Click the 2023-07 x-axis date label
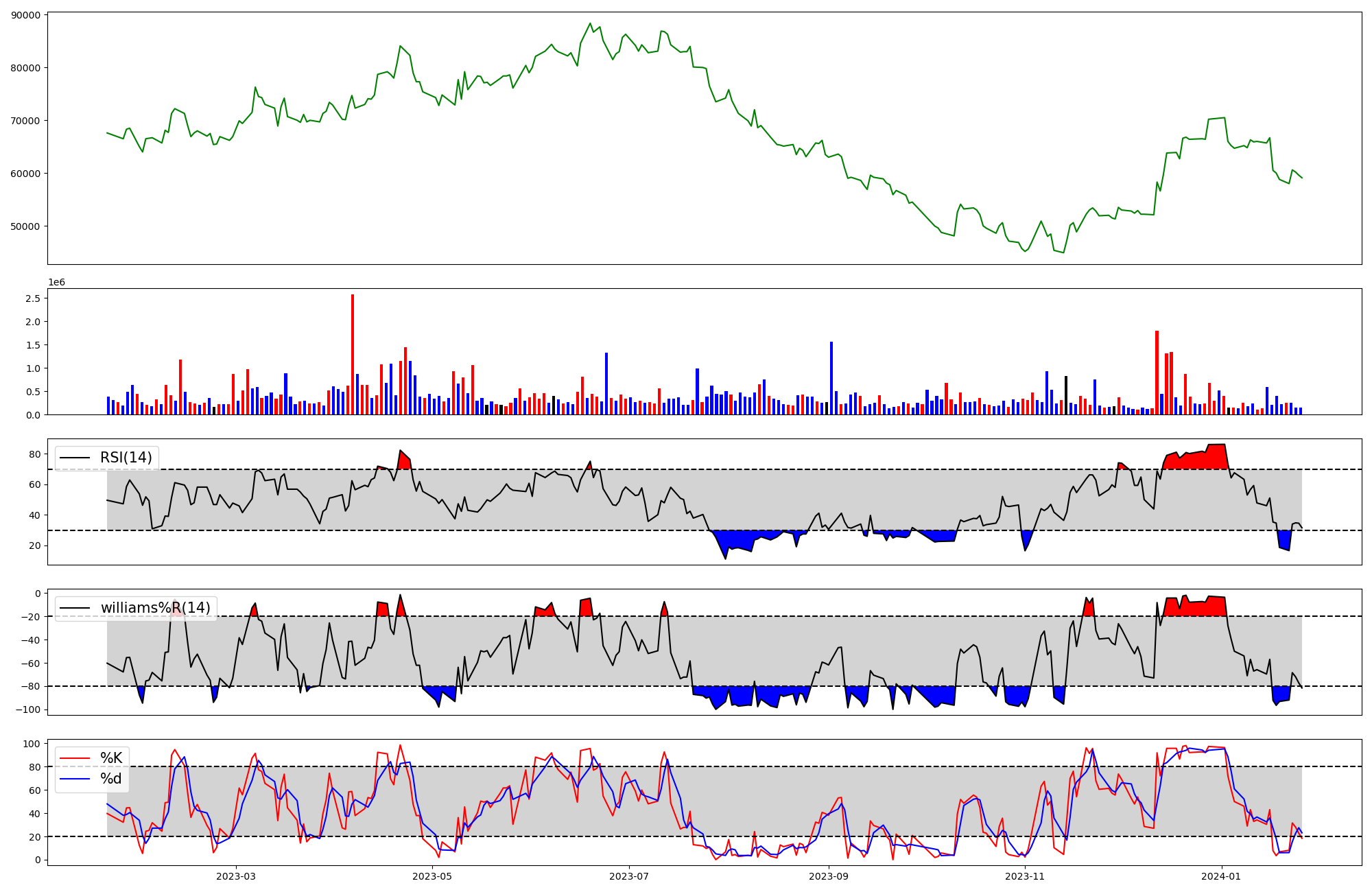Viewport: 1372px width, 892px height. coord(629,876)
